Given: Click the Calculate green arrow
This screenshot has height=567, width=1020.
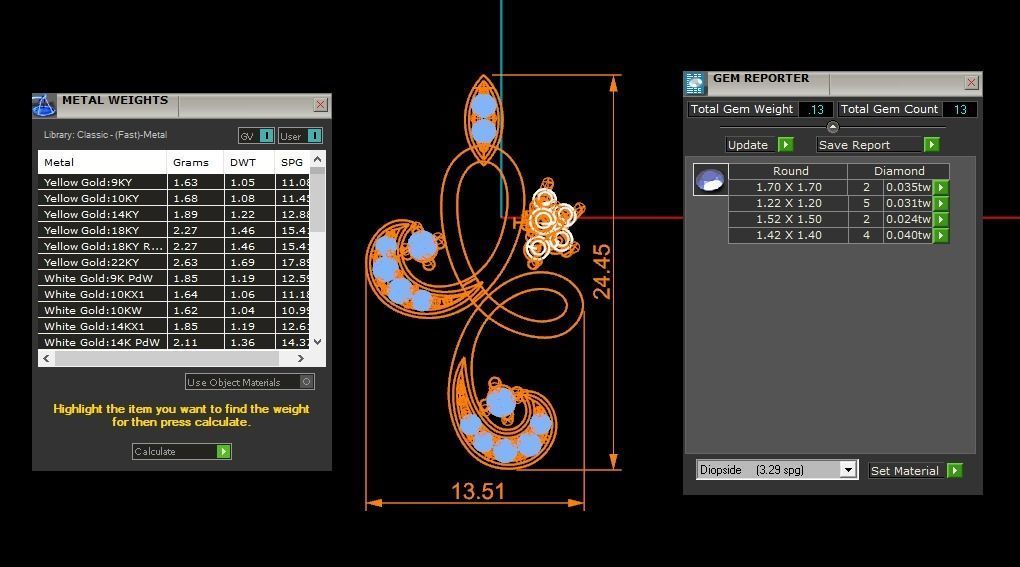Looking at the screenshot, I should click(223, 451).
